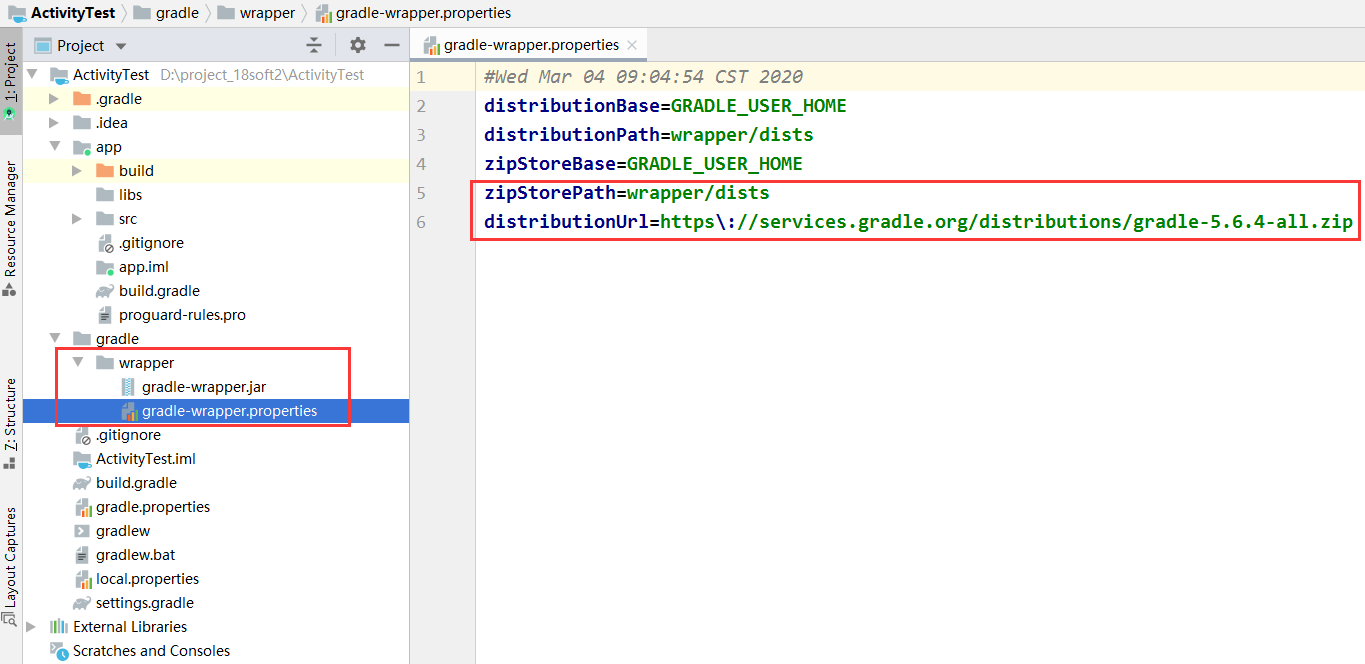This screenshot has height=664, width=1365.
Task: Click the gradle-wrapper.properties file icon in tree
Action: [128, 411]
